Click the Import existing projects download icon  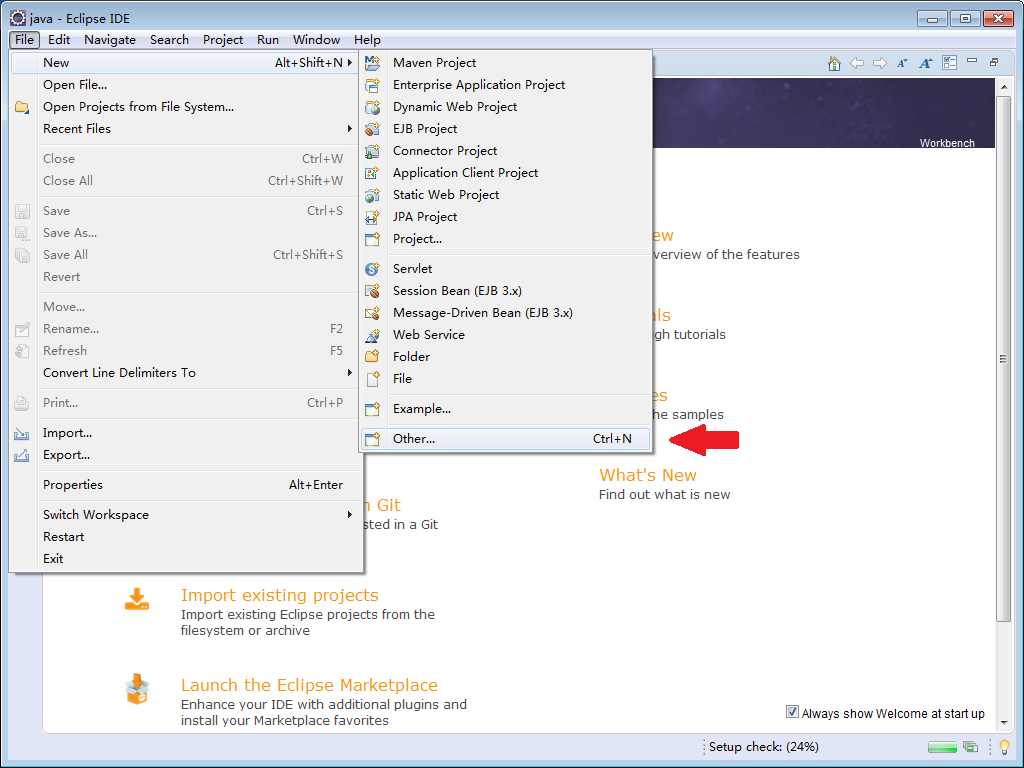(137, 599)
